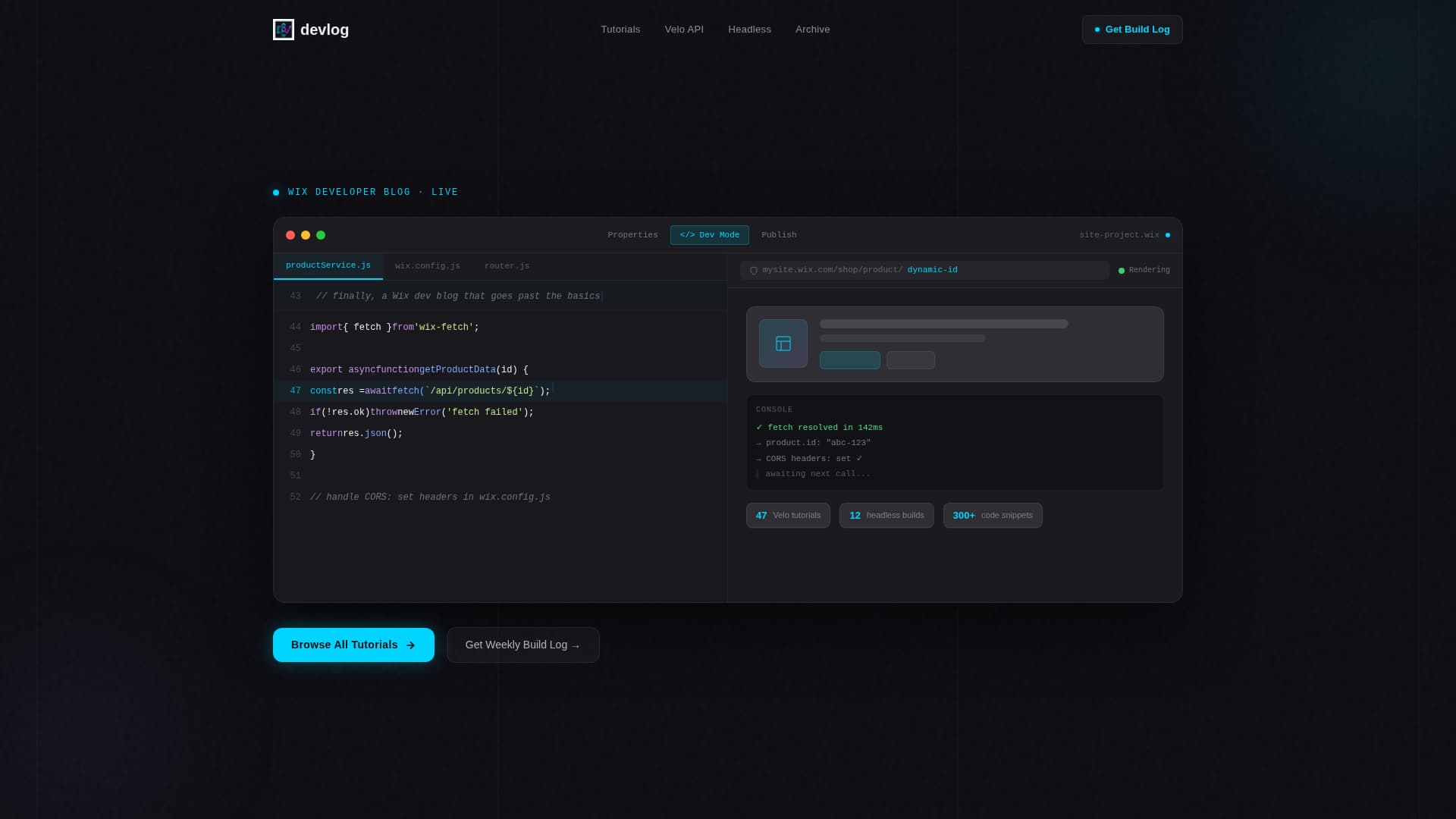Image resolution: width=1456 pixels, height=819 pixels.
Task: Click the closing brace on line 50
Action: [x=313, y=455]
